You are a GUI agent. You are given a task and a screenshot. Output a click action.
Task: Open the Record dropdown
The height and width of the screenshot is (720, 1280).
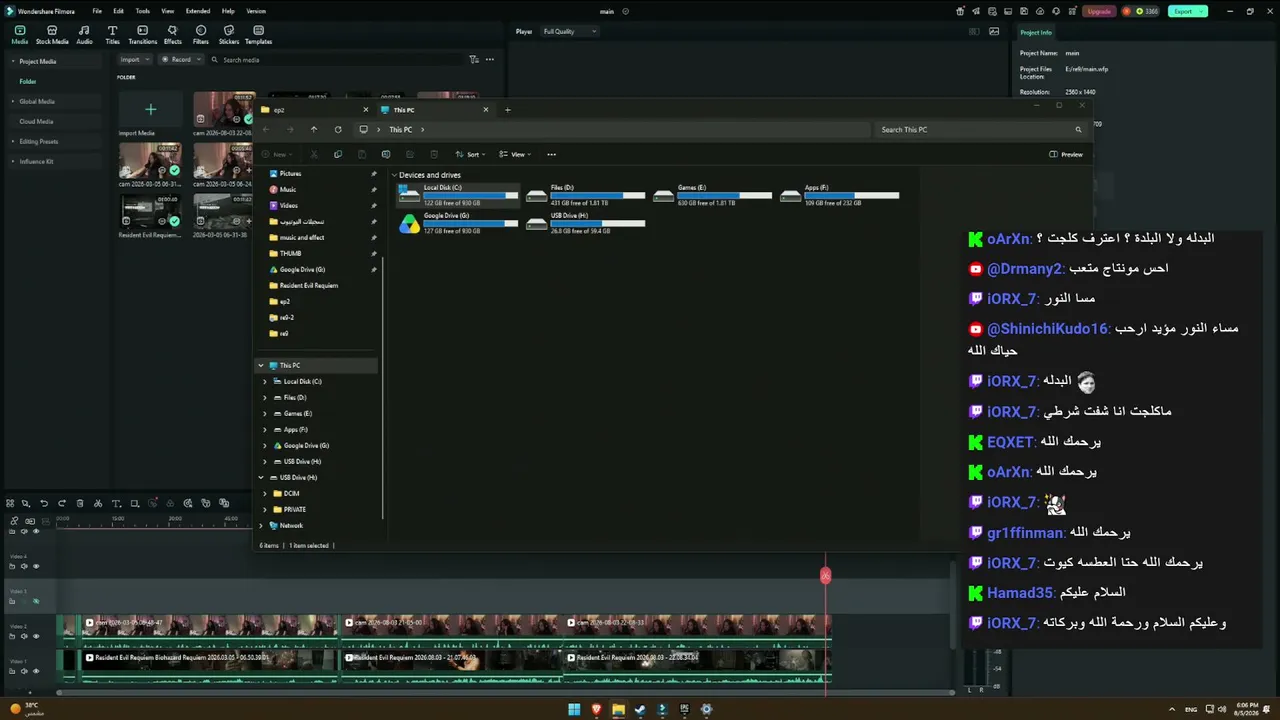point(181,60)
